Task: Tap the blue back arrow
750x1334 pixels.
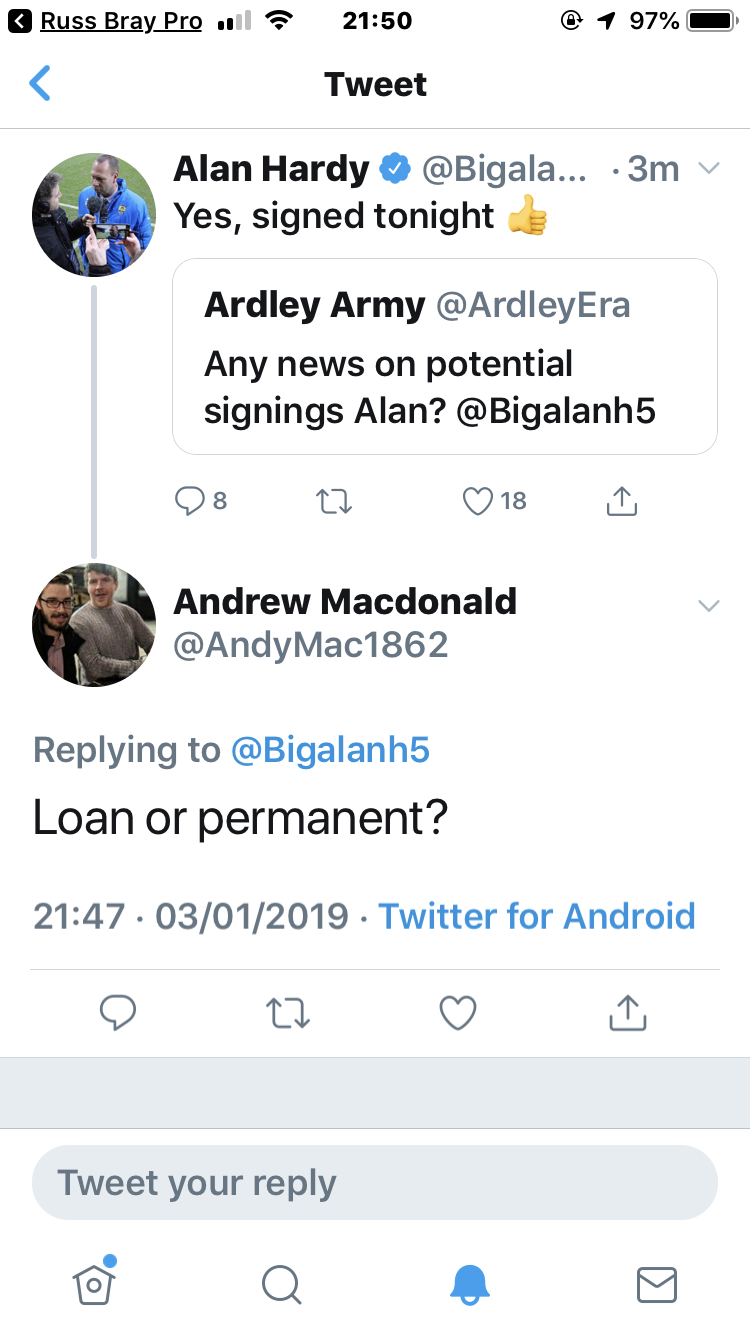Action: pos(40,84)
